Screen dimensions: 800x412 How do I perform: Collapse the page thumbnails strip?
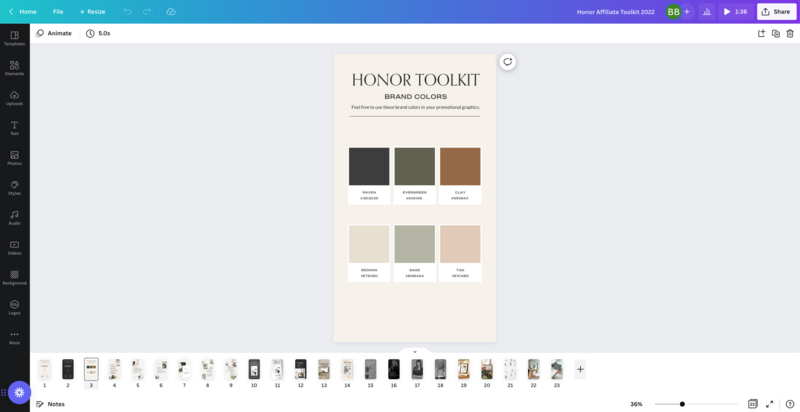coord(415,352)
